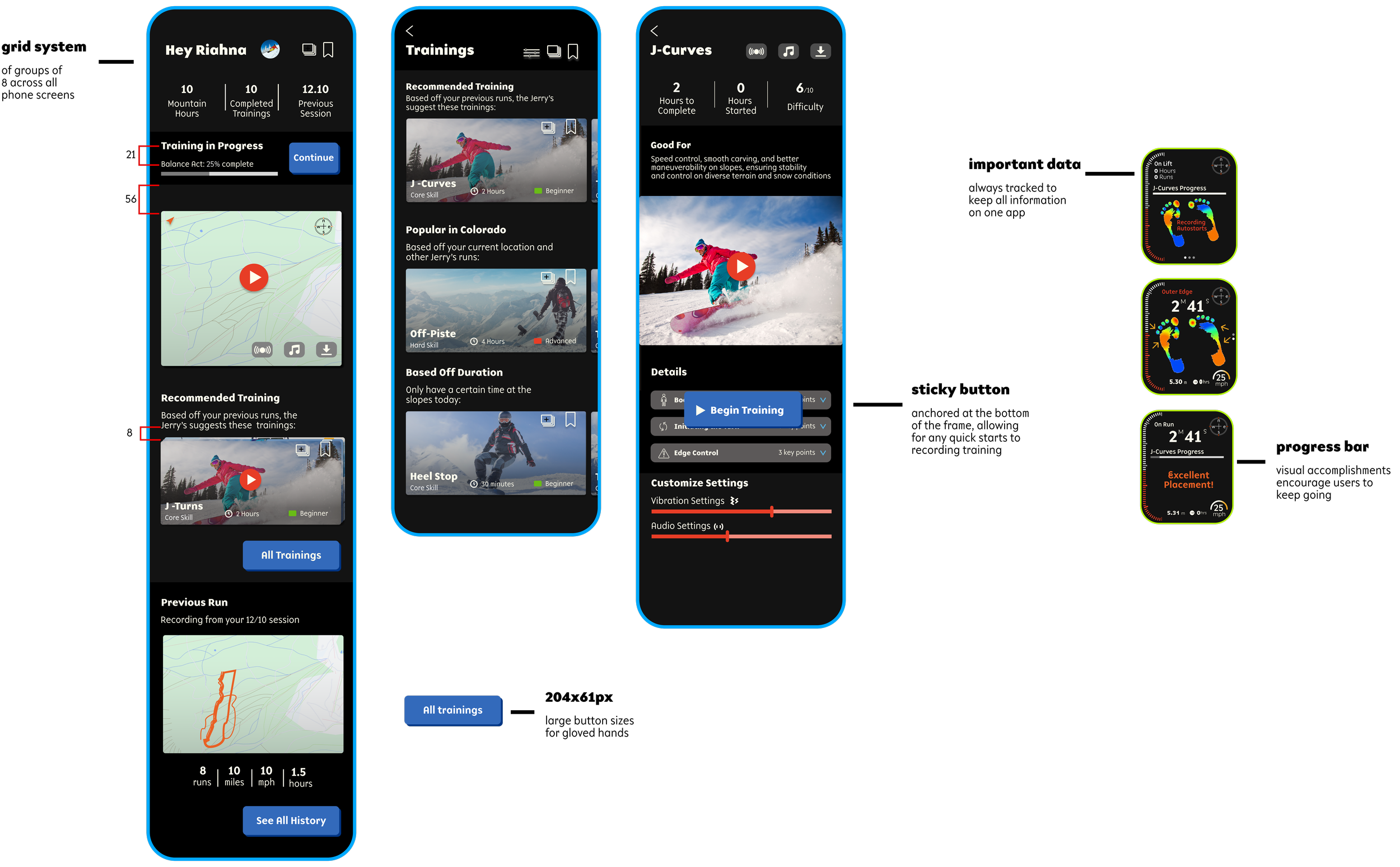
Task: Bookmark the Heel Stop training card
Action: pyautogui.click(x=571, y=420)
